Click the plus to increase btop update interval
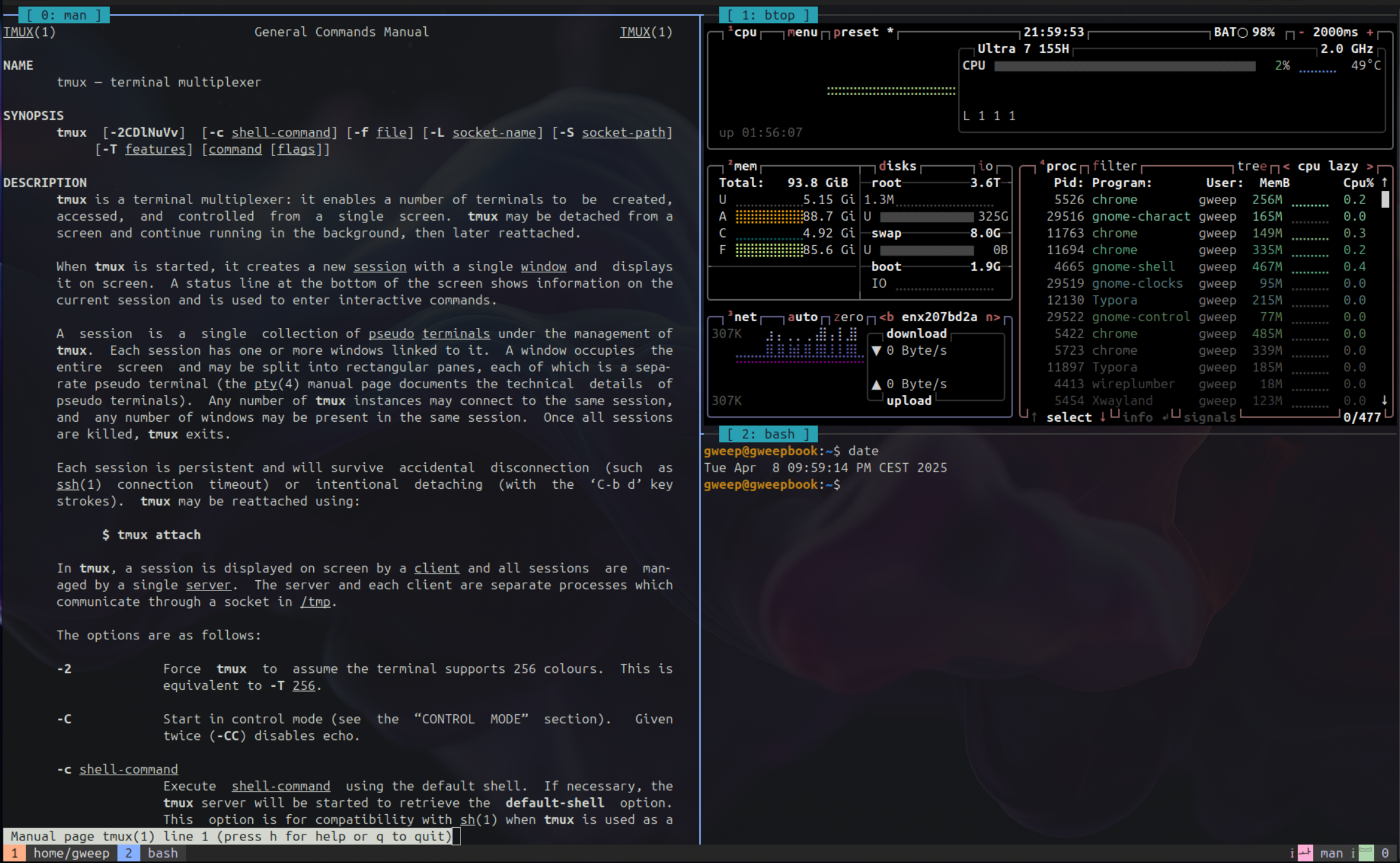 pos(1370,32)
